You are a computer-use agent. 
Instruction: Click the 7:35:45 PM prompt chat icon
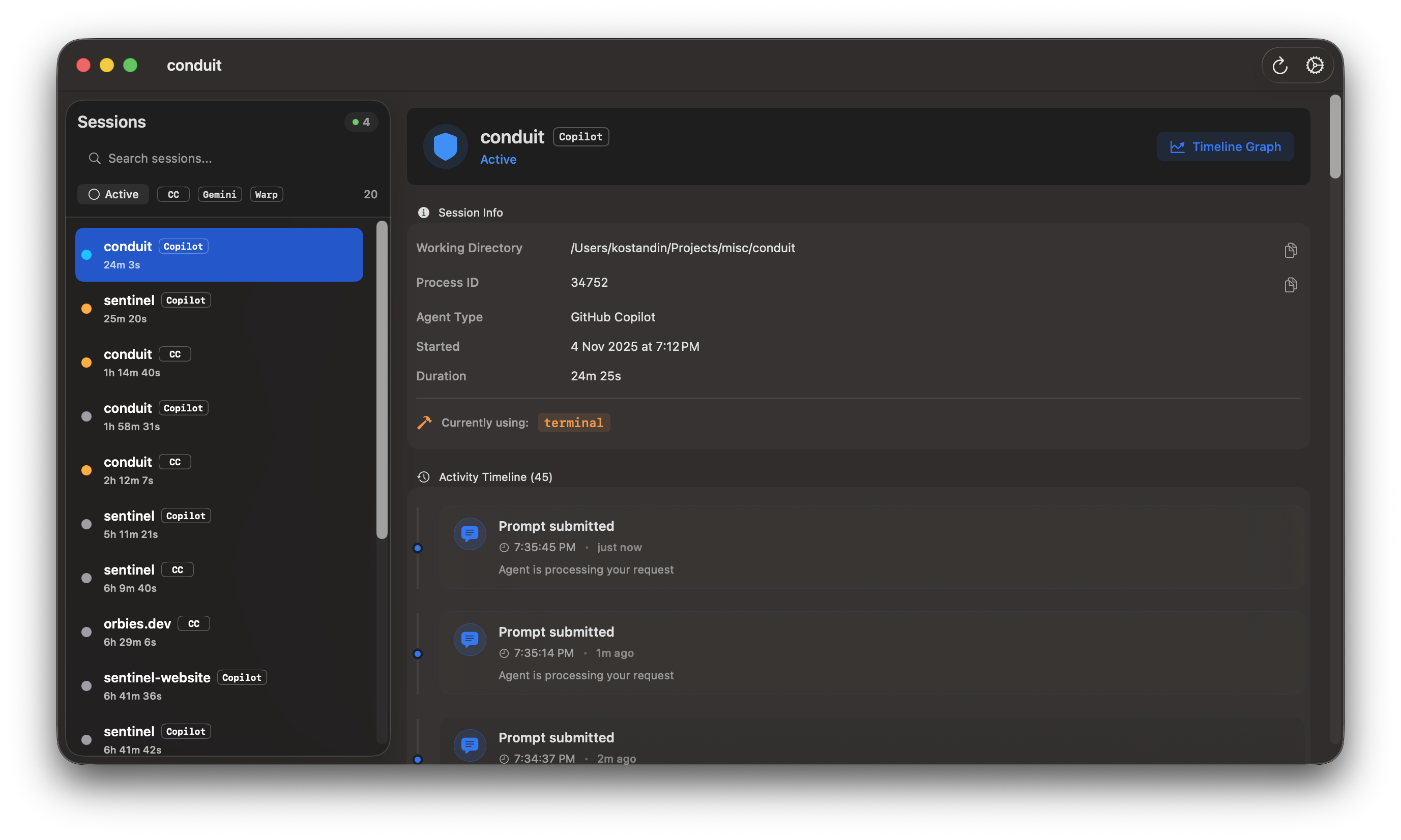(x=470, y=533)
